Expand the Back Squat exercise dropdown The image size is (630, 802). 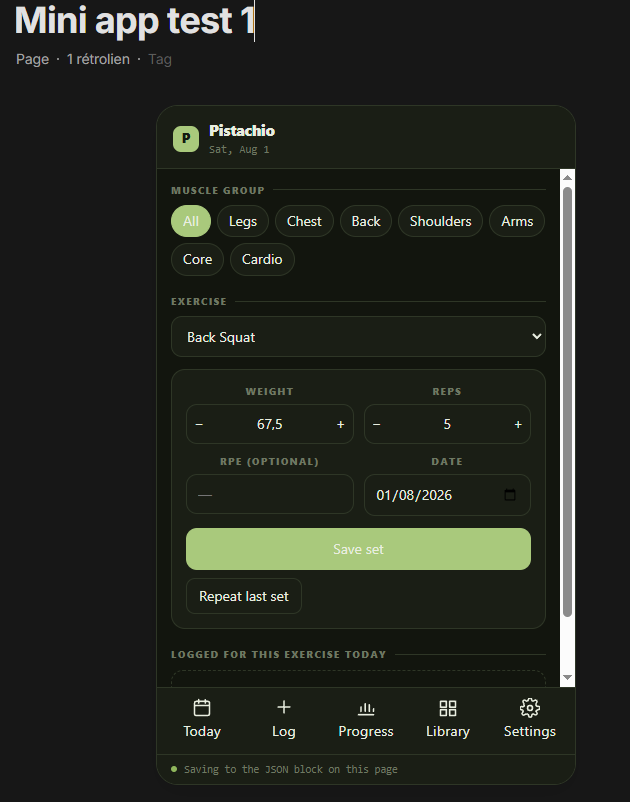click(x=358, y=337)
